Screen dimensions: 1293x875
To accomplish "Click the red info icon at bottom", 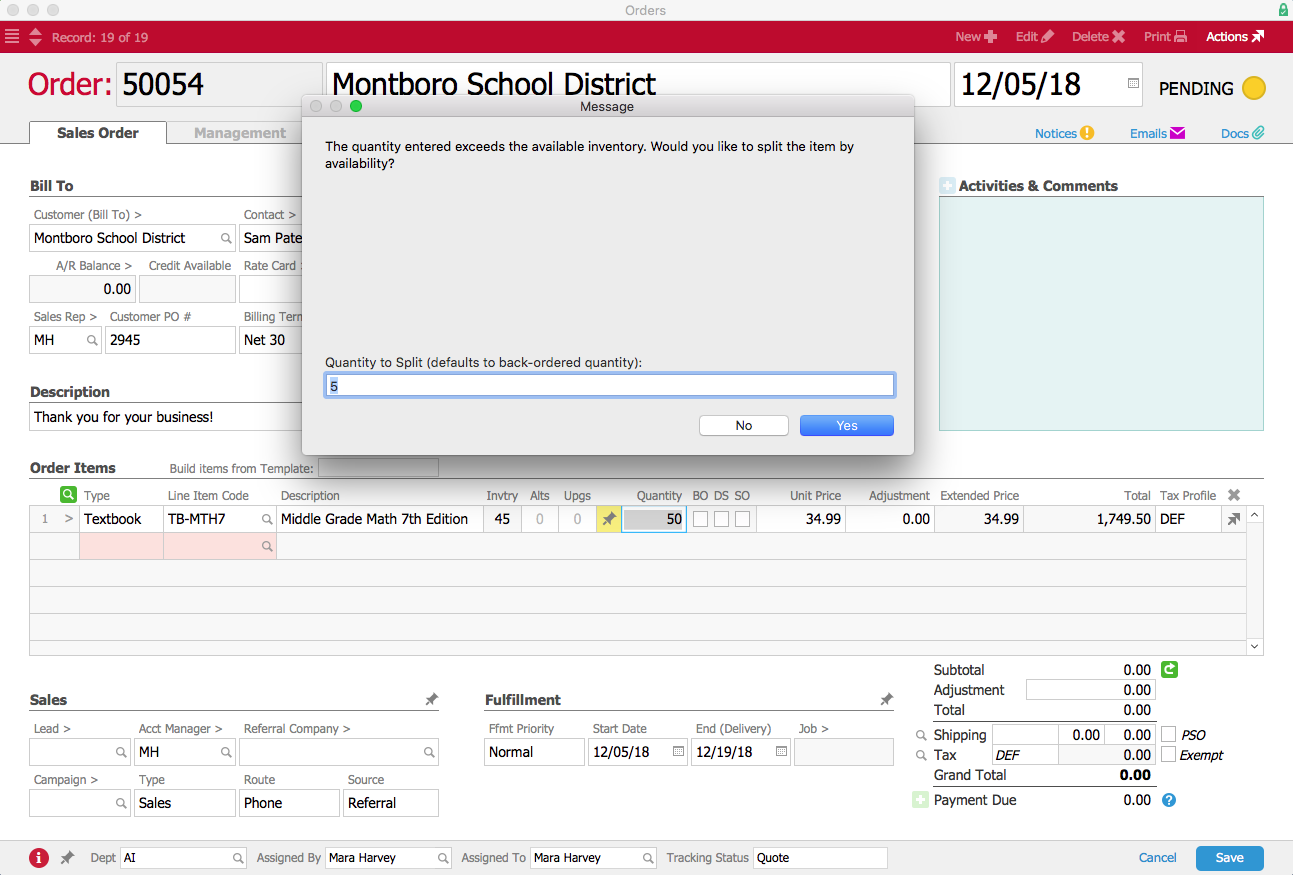I will pos(39,858).
